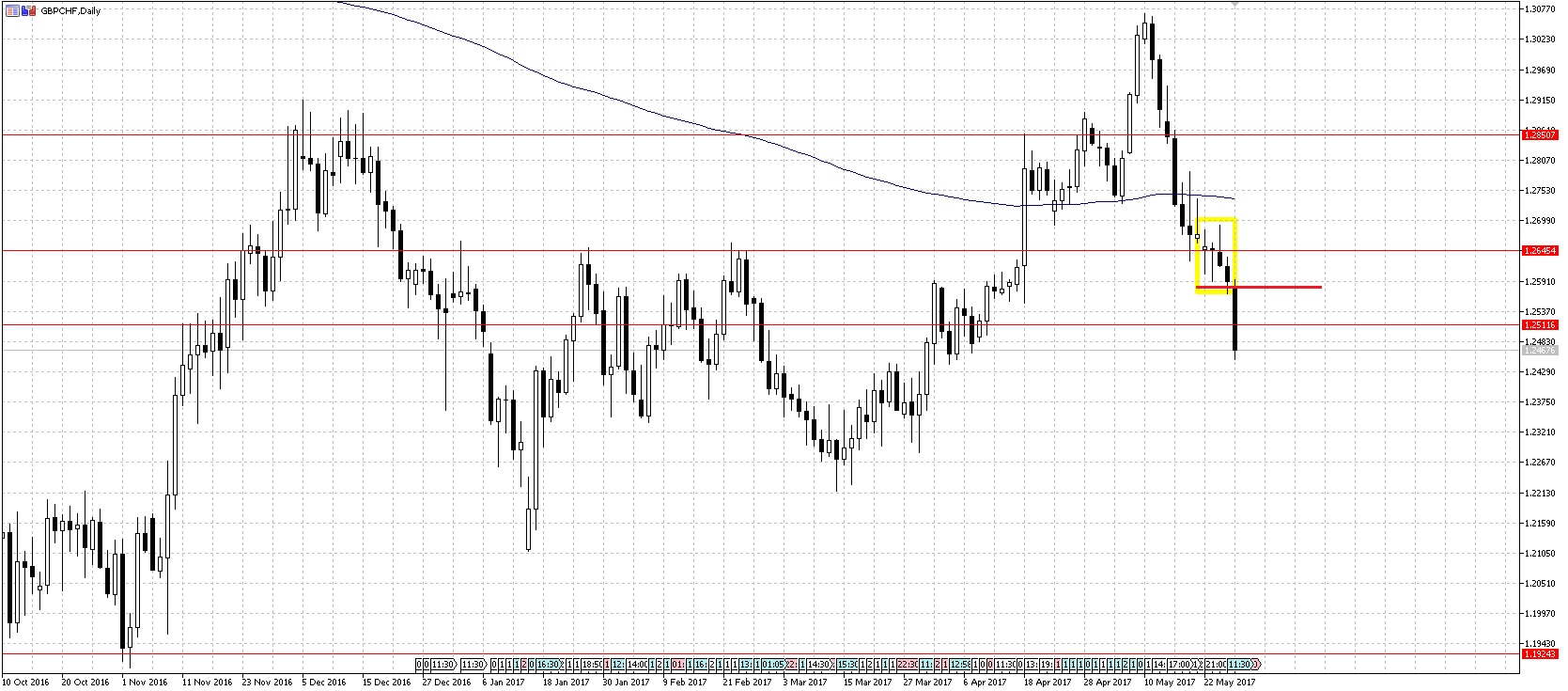Image resolution: width=1568 pixels, height=691 pixels.
Task: Click the 6 Jan 2017 date label
Action: [x=505, y=683]
